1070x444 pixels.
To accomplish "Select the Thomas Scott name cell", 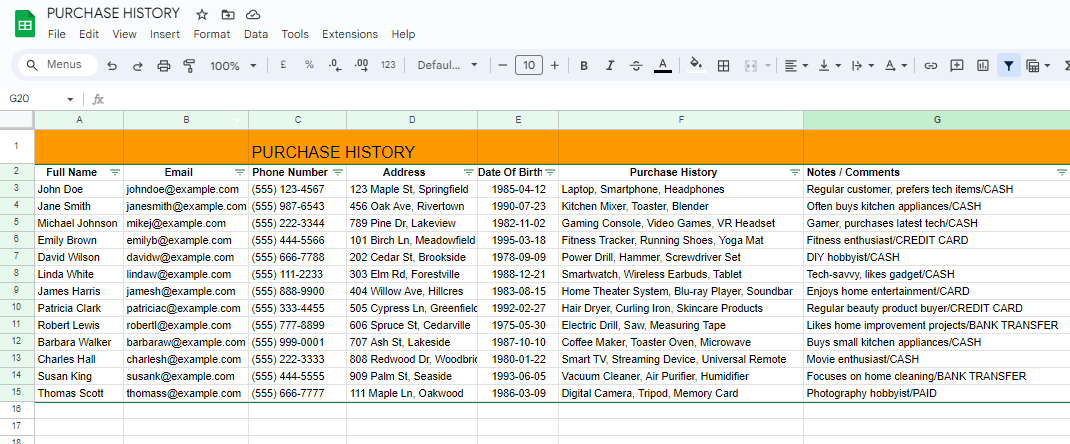I will (79, 394).
